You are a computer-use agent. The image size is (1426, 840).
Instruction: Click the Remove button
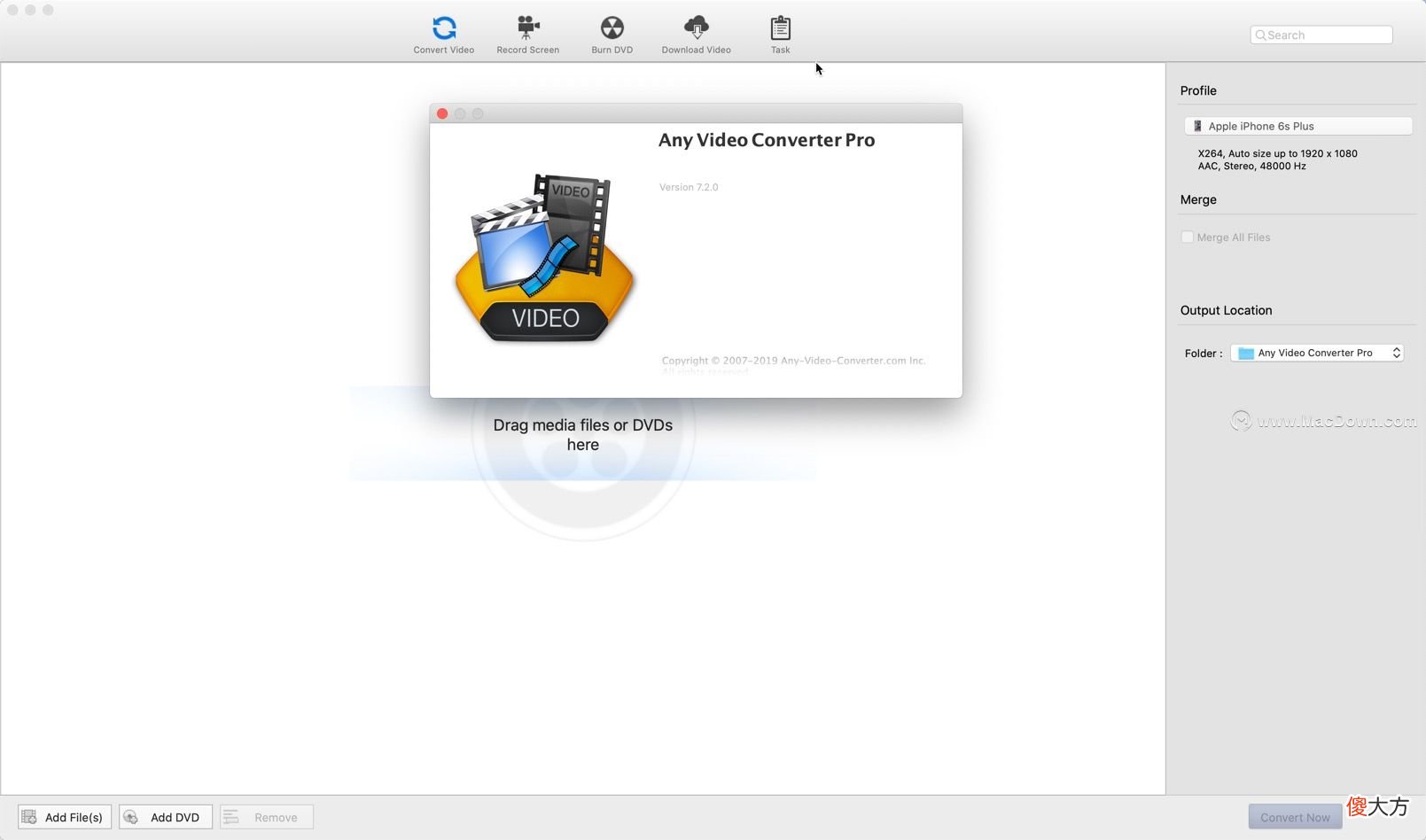(x=267, y=817)
